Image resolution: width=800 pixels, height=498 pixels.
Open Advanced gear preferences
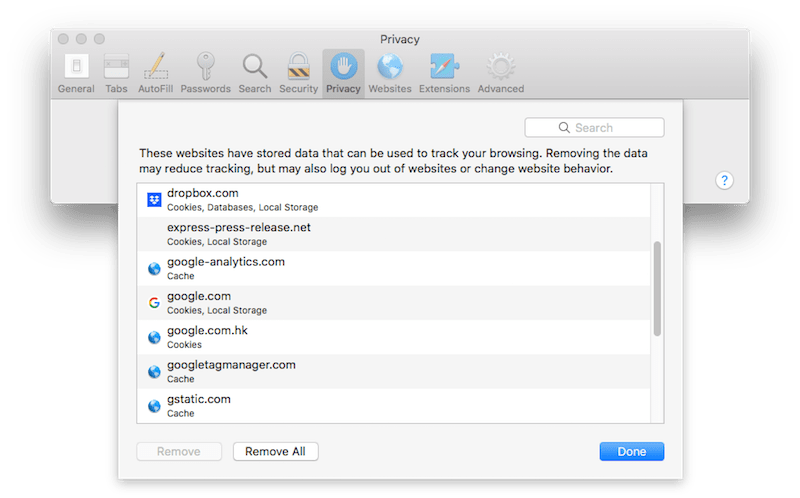500,72
